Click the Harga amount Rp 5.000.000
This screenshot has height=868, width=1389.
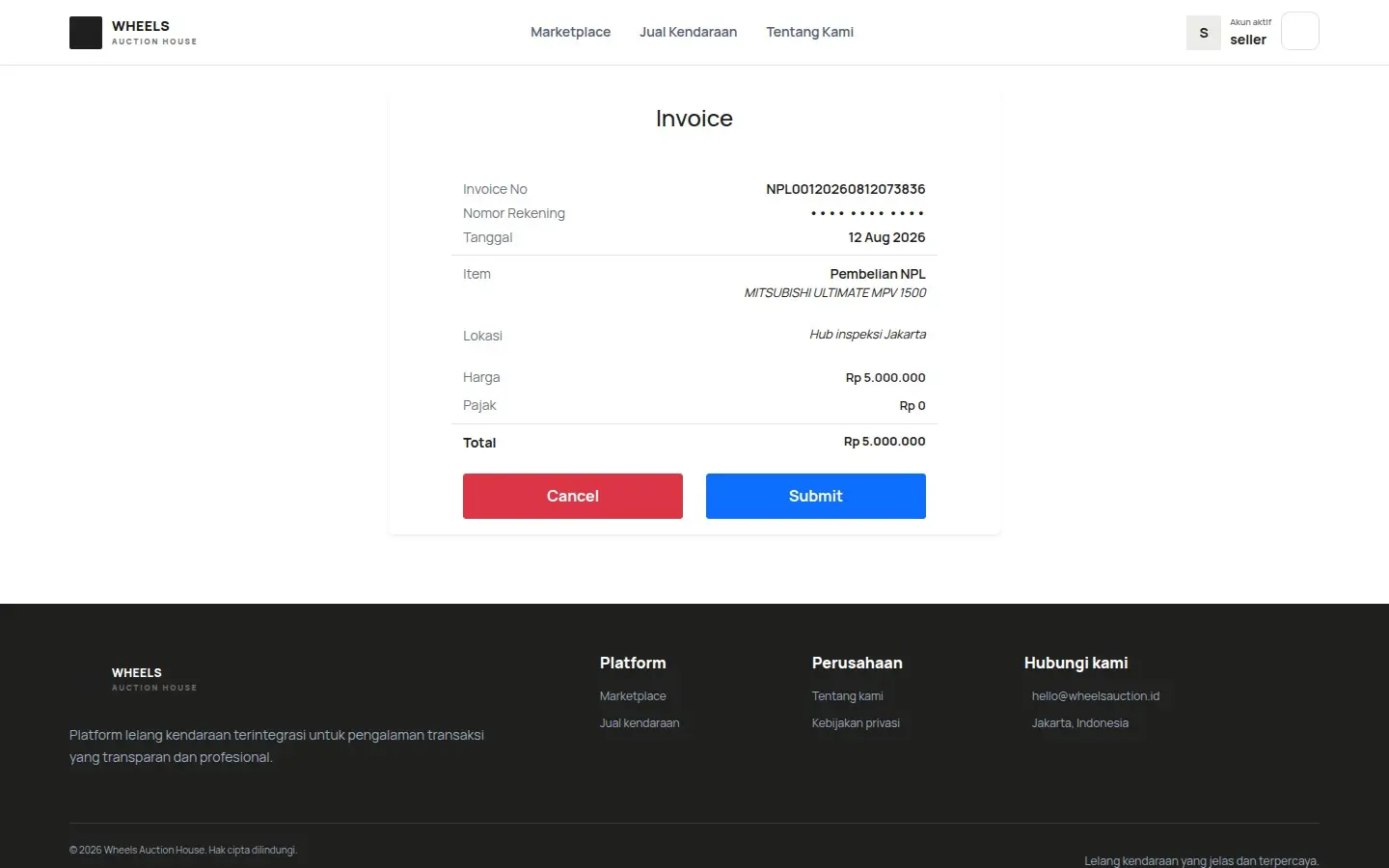[885, 378]
